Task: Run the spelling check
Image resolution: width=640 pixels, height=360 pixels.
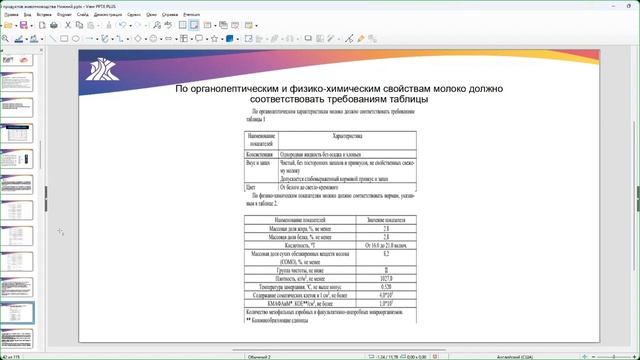Action: (x=168, y=25)
